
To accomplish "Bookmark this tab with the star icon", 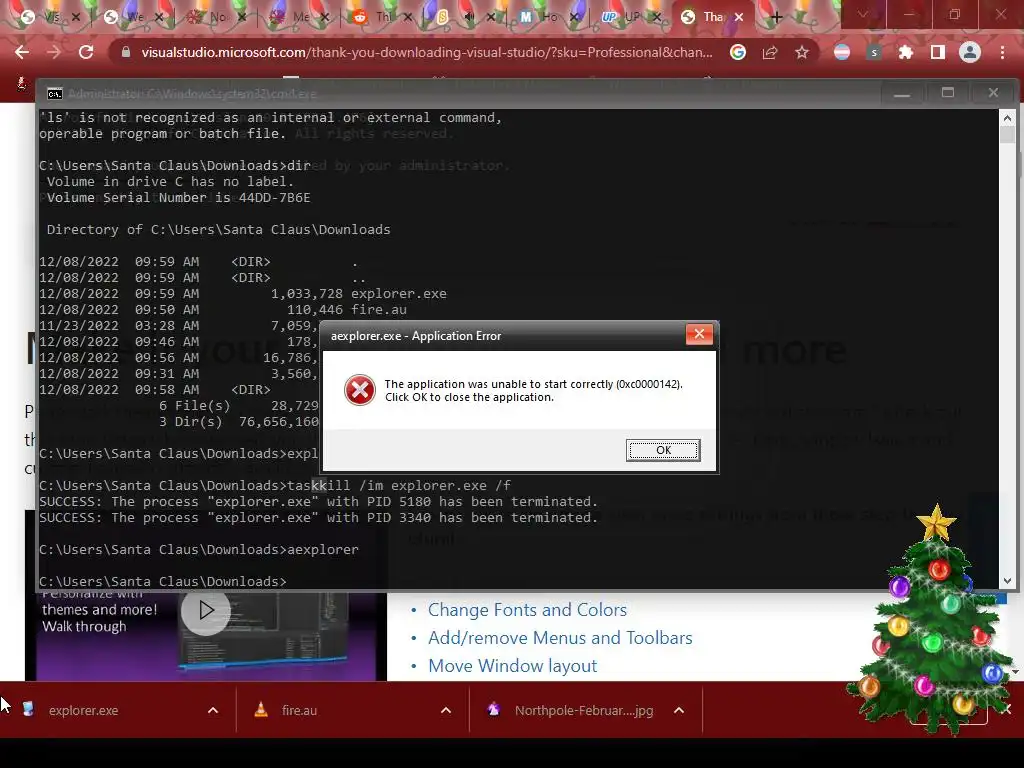I will pos(802,52).
